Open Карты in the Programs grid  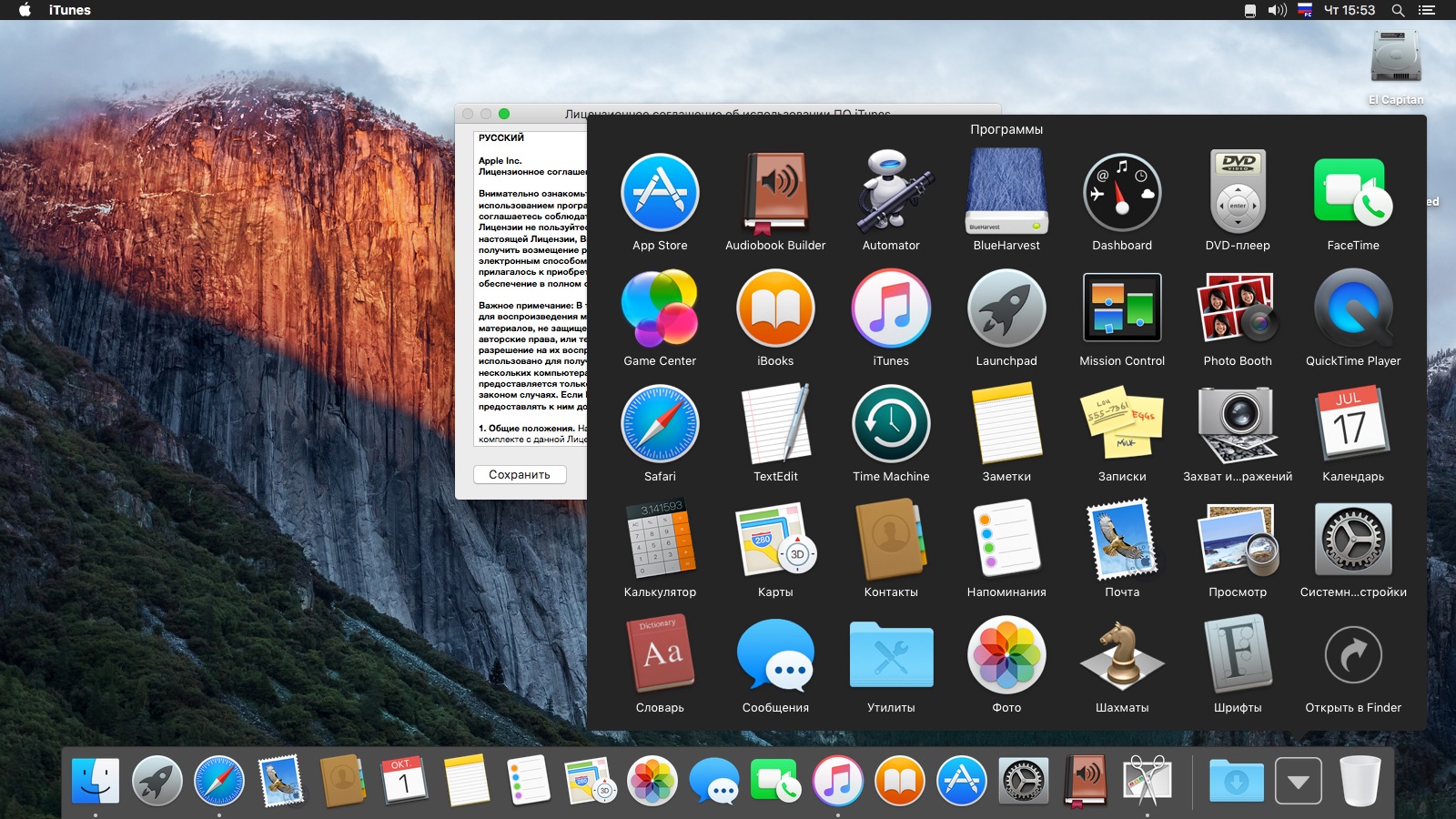coord(775,540)
